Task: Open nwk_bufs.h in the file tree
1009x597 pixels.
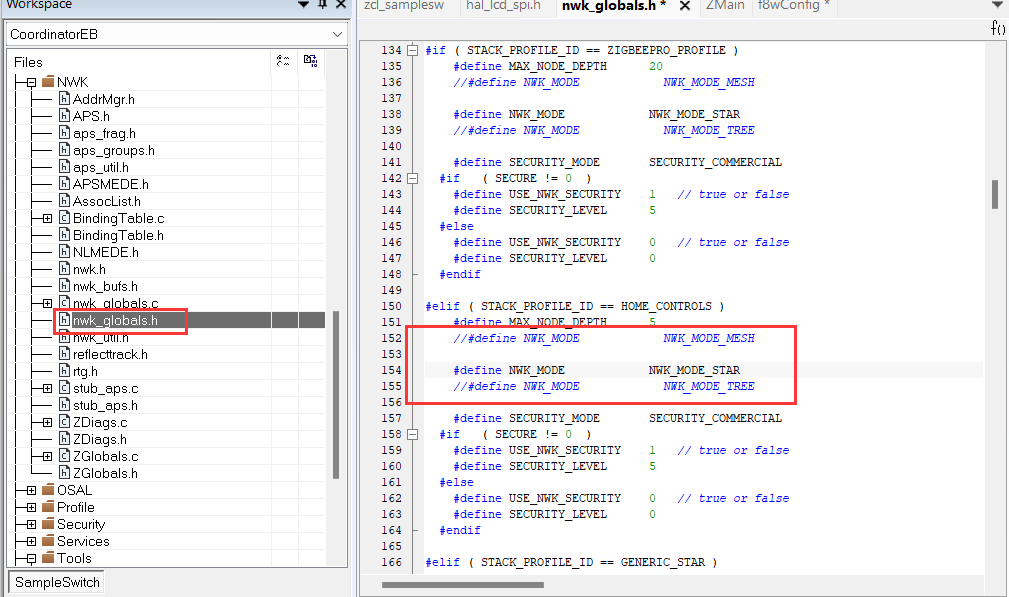Action: pos(105,286)
